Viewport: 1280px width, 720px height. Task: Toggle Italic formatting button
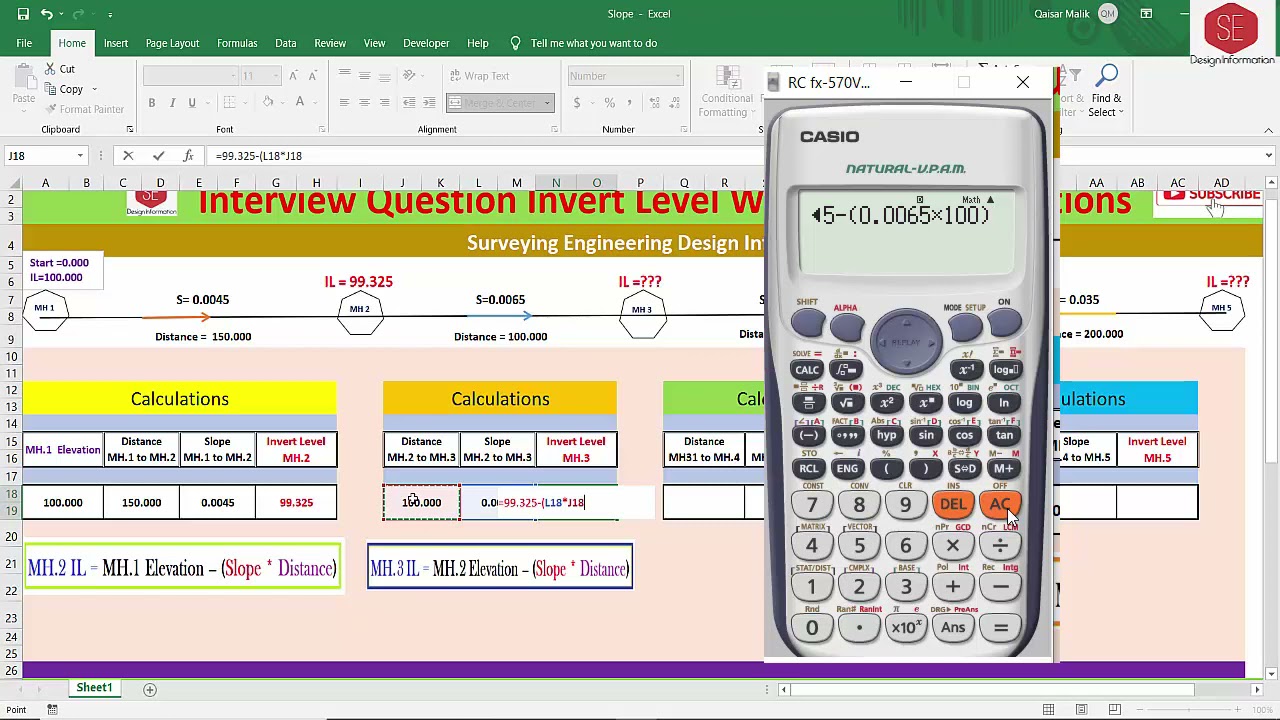click(172, 103)
